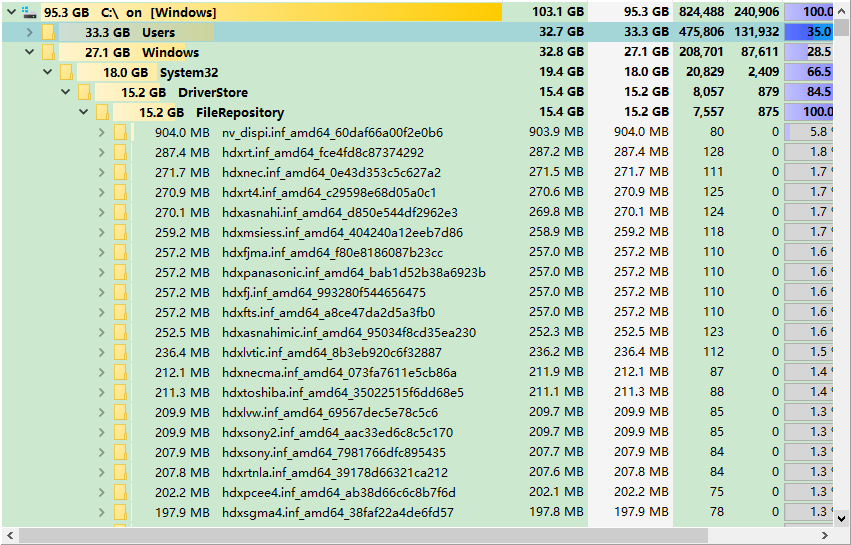This screenshot has width=851, height=545.
Task: Click the FileRepository folder icon
Action: click(x=102, y=112)
